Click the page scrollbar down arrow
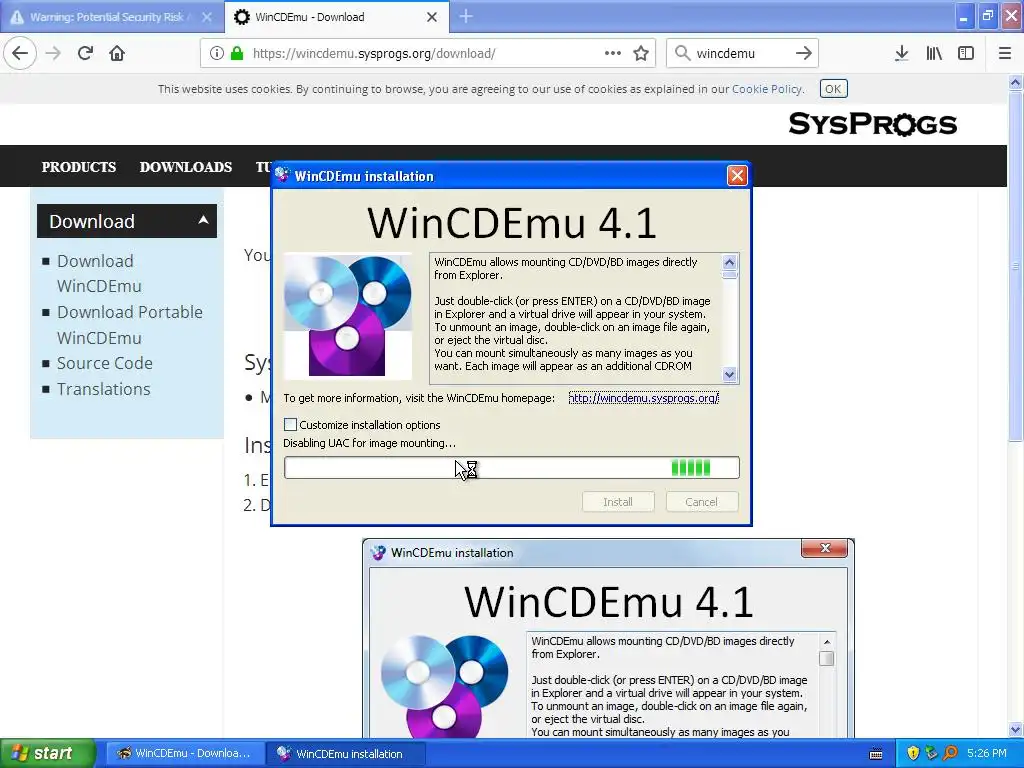 pos(1016,729)
